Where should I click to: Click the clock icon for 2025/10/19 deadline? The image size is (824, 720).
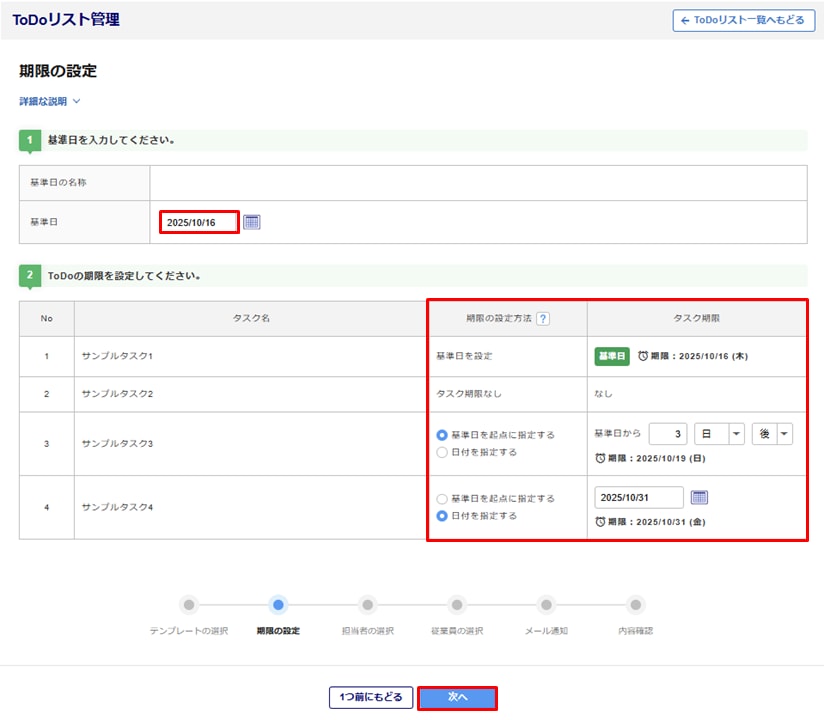click(x=600, y=459)
